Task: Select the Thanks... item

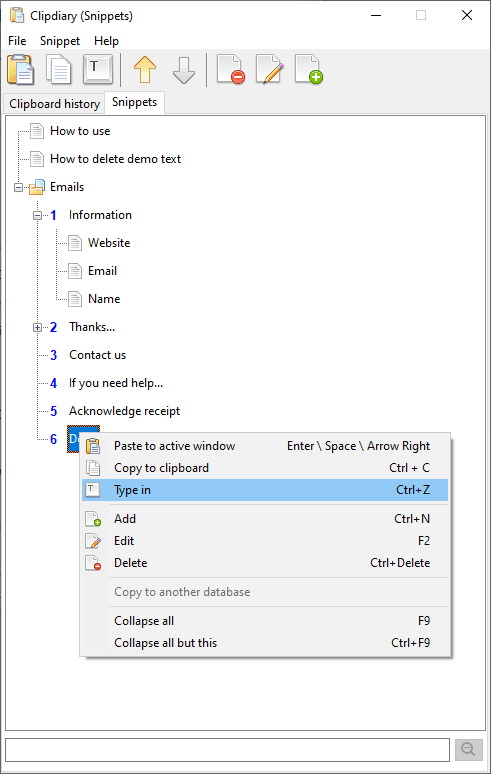Action: click(92, 327)
